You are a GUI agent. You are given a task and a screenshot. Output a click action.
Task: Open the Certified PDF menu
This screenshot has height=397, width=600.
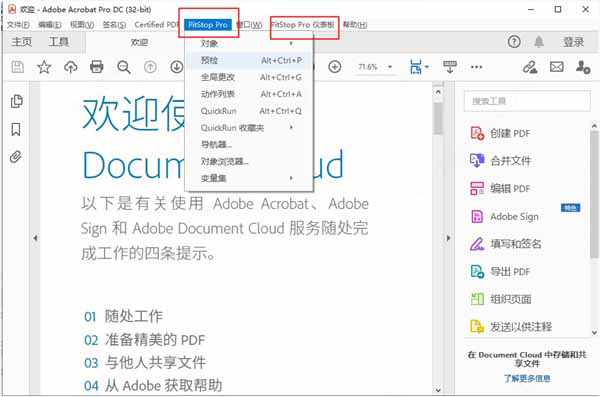157,25
